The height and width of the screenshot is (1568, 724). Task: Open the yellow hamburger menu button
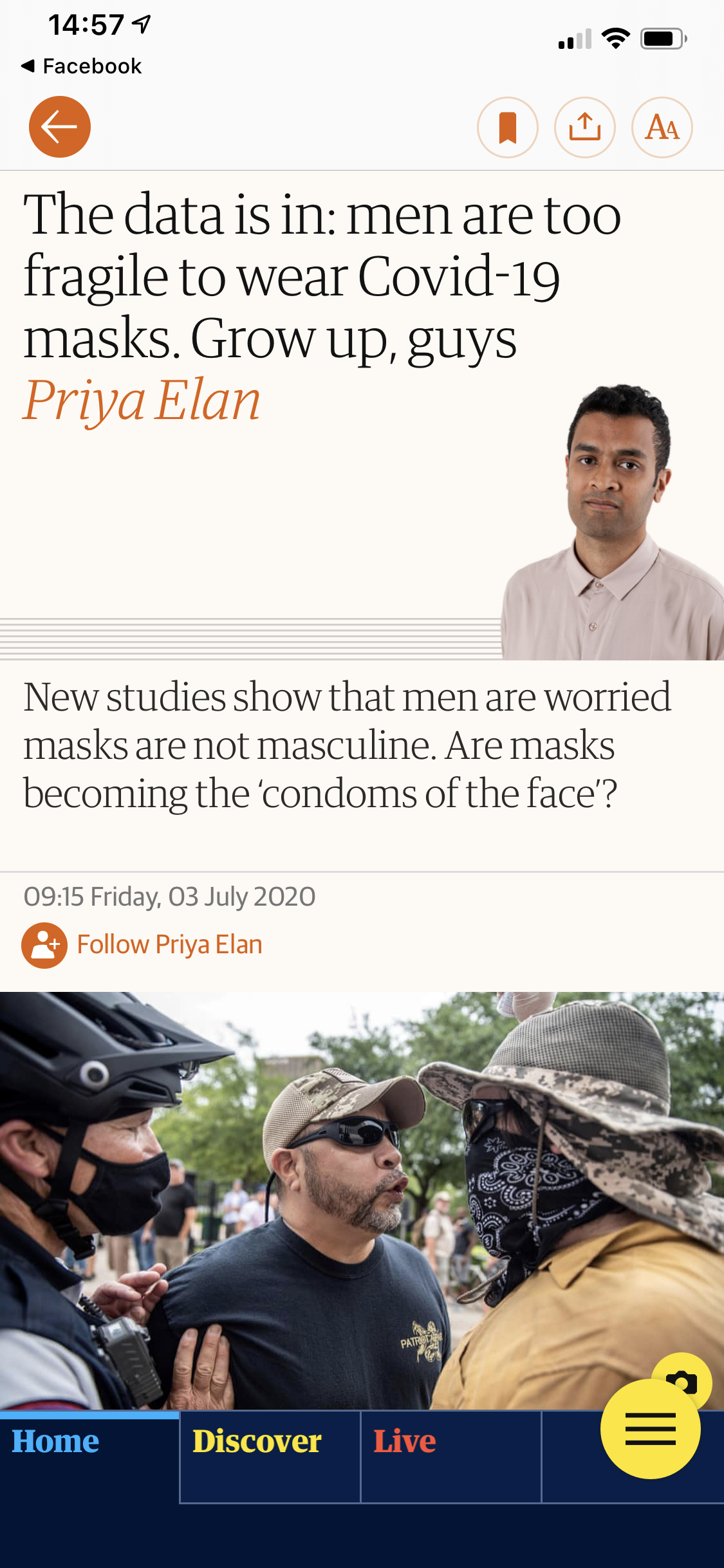pos(650,1429)
